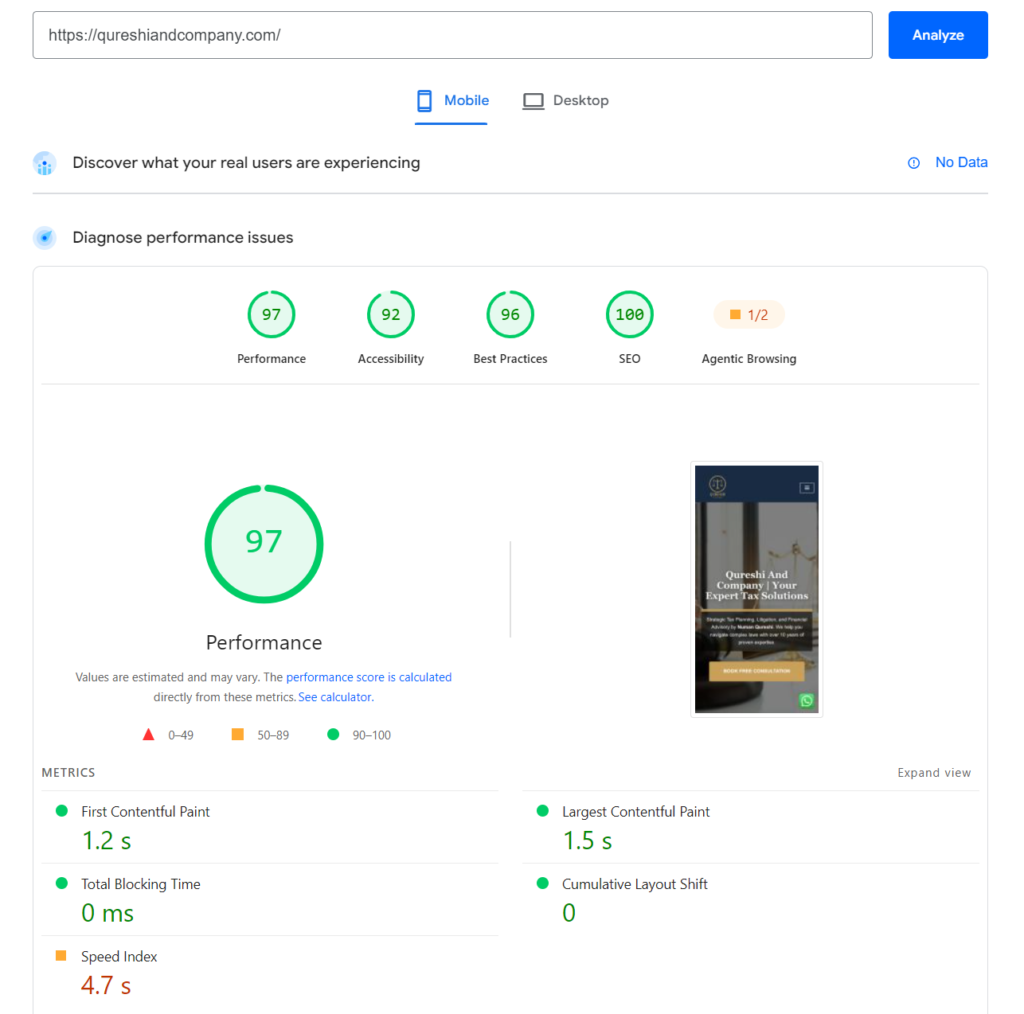Viewport: 1024px width, 1014px height.
Task: Select the Mobile tab
Action: [452, 101]
